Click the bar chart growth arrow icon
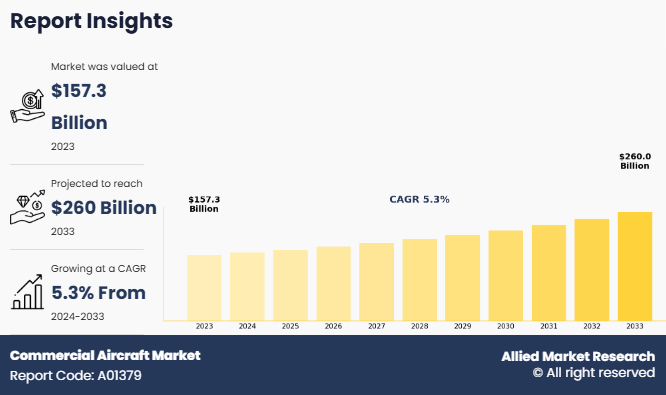This screenshot has width=666, height=395. (28, 292)
